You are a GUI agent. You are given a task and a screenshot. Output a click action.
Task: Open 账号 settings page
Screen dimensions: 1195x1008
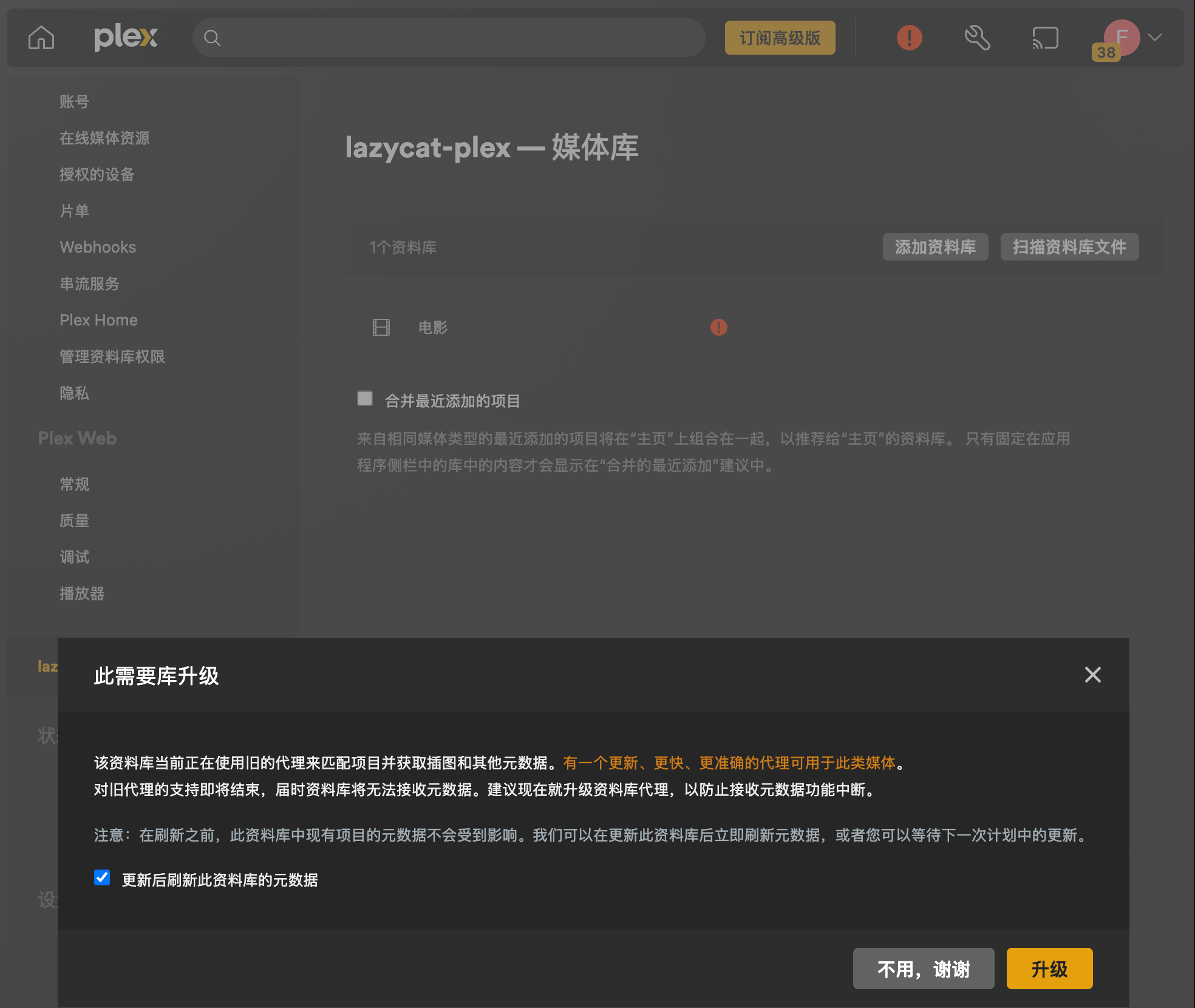(x=74, y=101)
